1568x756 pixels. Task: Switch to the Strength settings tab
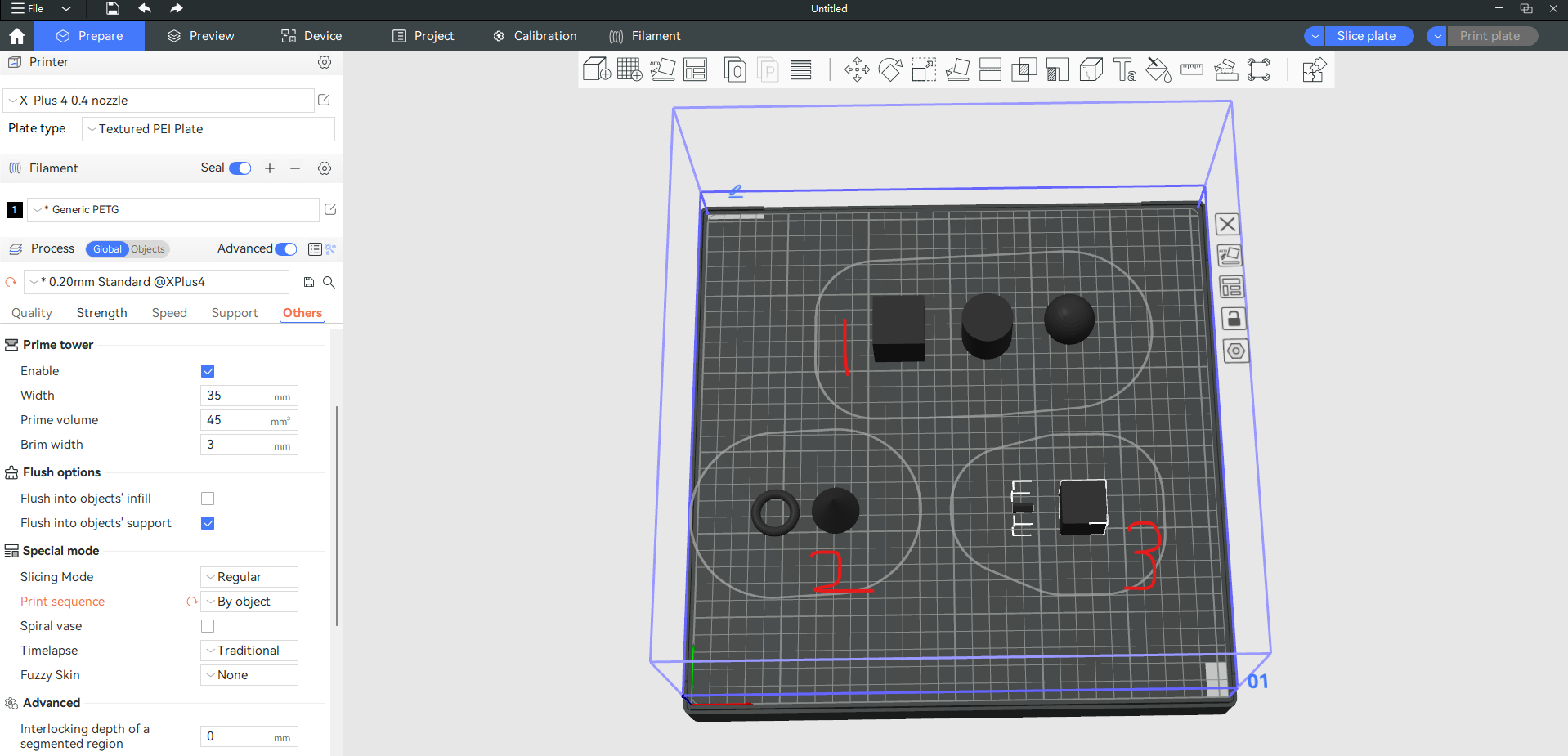[101, 313]
